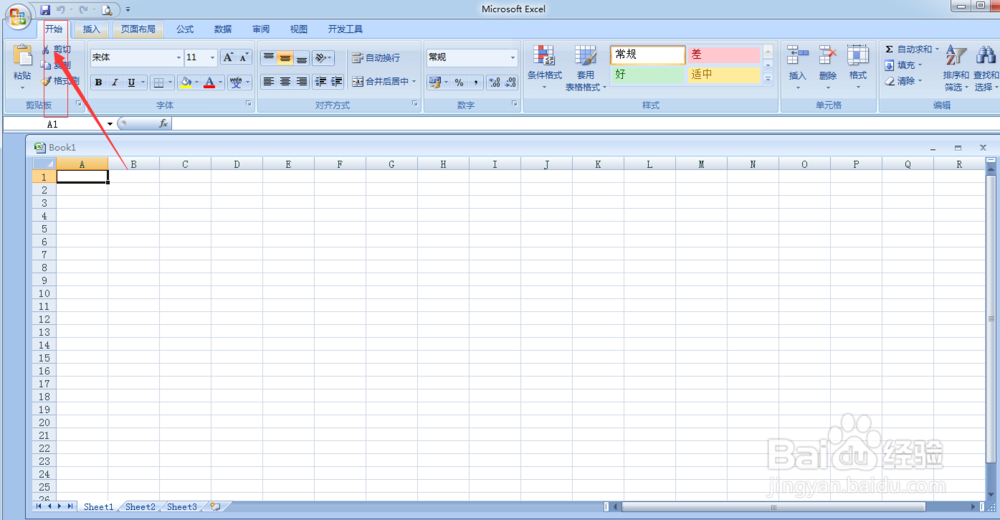This screenshot has height=520, width=1000.
Task: Click the 插入 insert cells icon
Action: [797, 56]
